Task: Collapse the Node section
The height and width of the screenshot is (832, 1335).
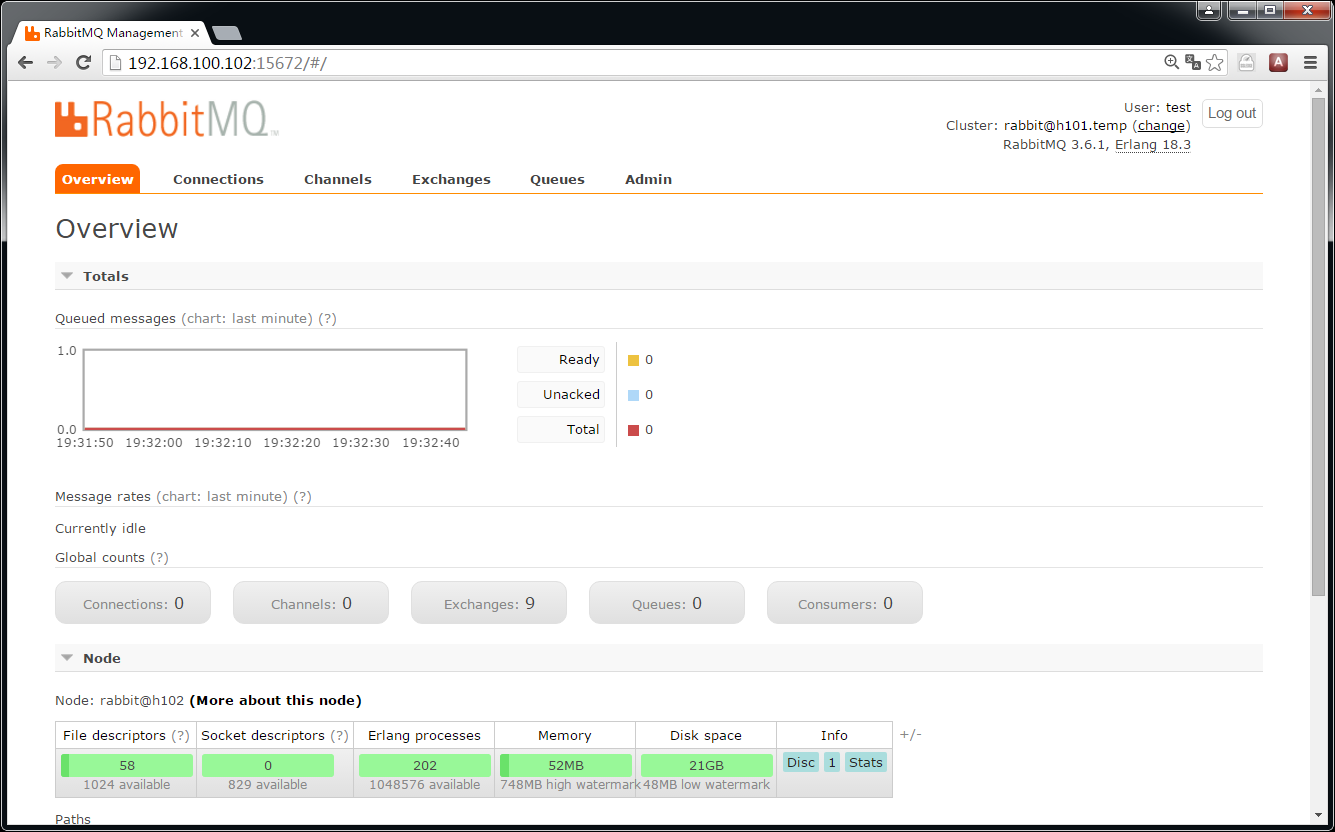Action: [67, 658]
